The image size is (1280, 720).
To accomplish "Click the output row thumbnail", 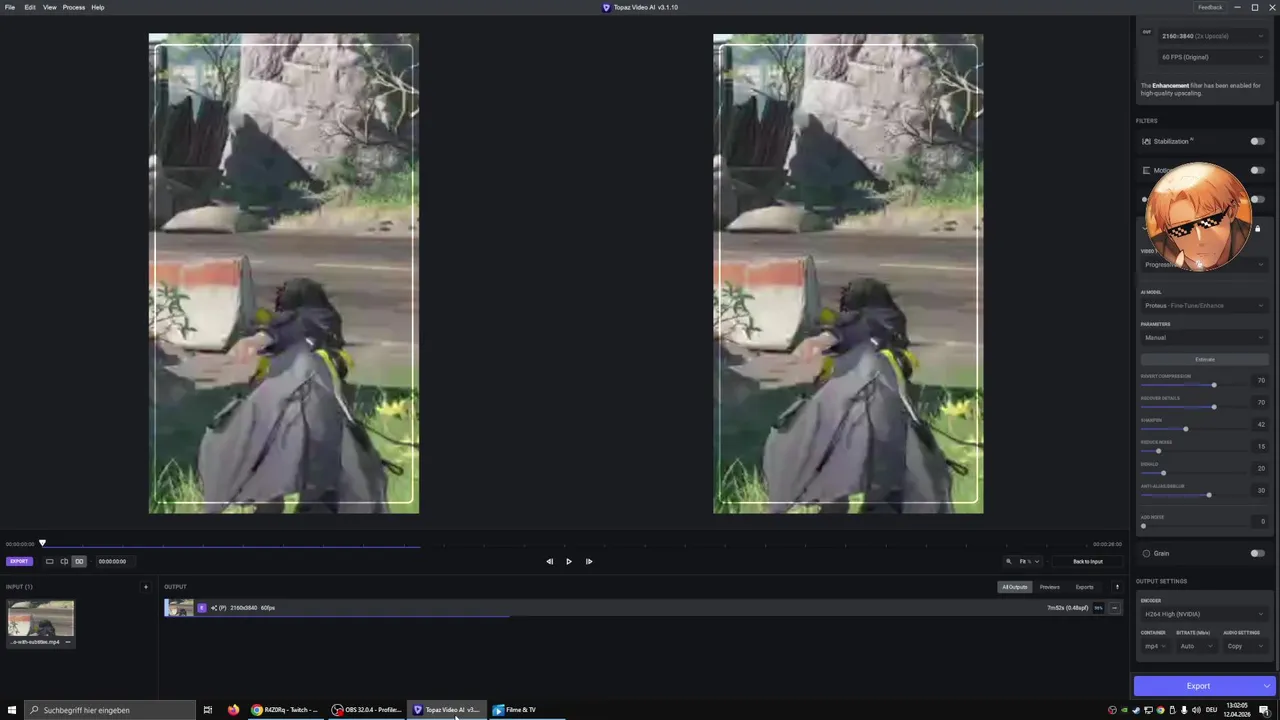I will [179, 607].
